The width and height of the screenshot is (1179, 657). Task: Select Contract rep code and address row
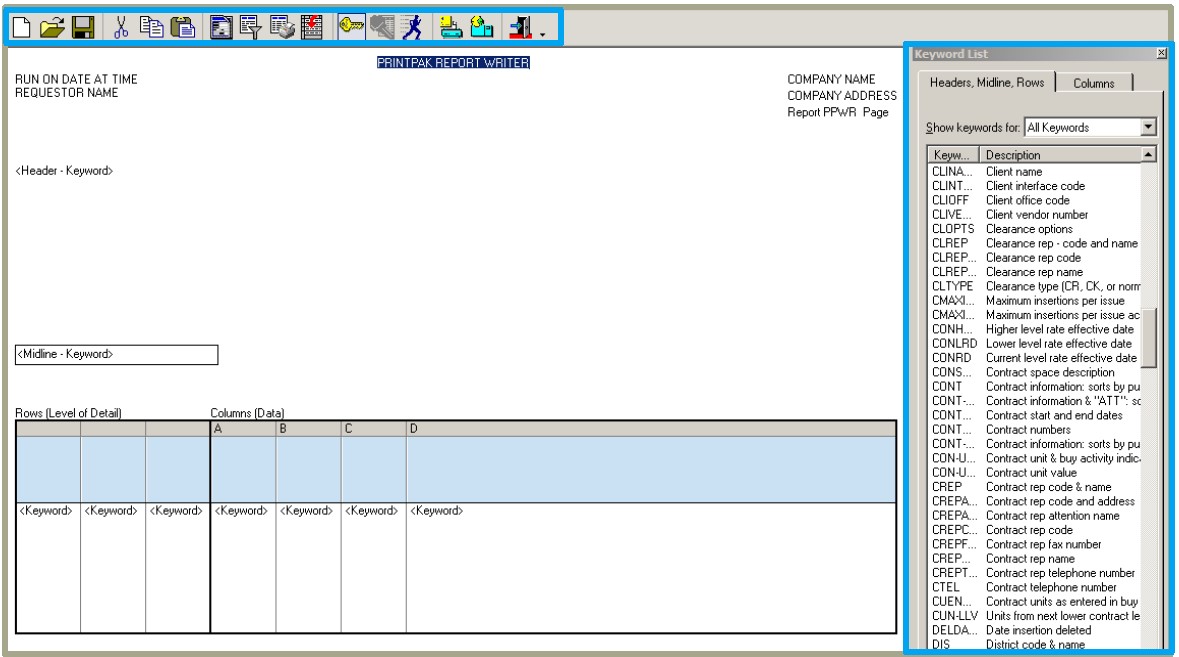pos(1035,501)
